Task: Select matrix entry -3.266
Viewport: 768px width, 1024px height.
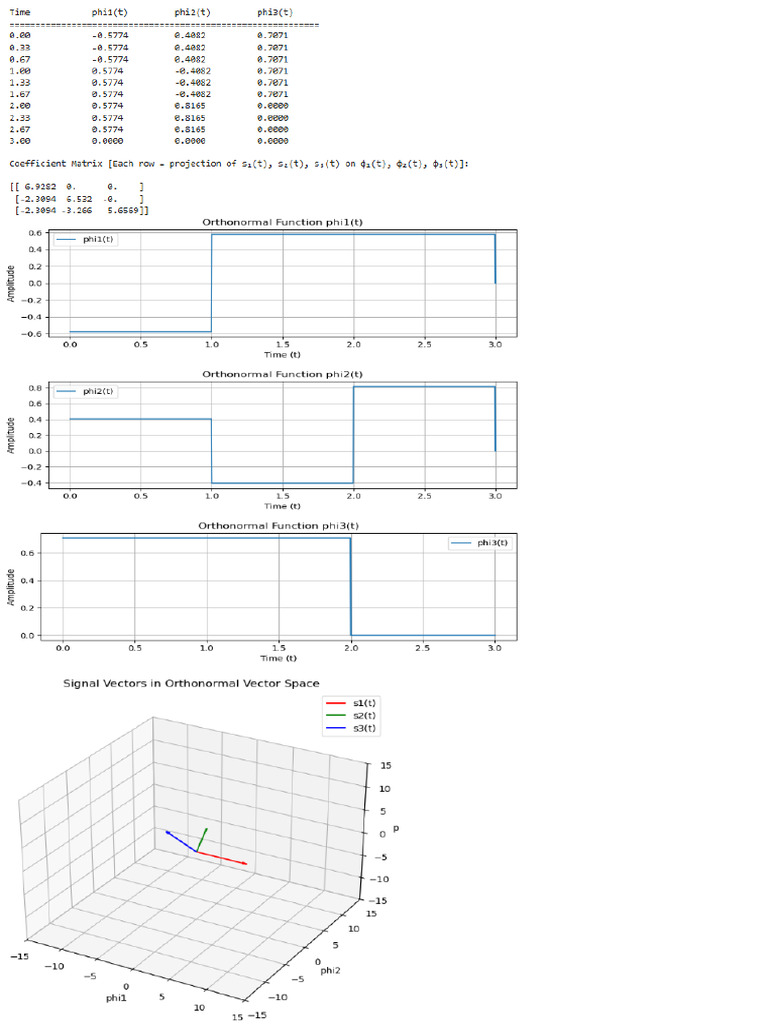Action: coord(79,210)
